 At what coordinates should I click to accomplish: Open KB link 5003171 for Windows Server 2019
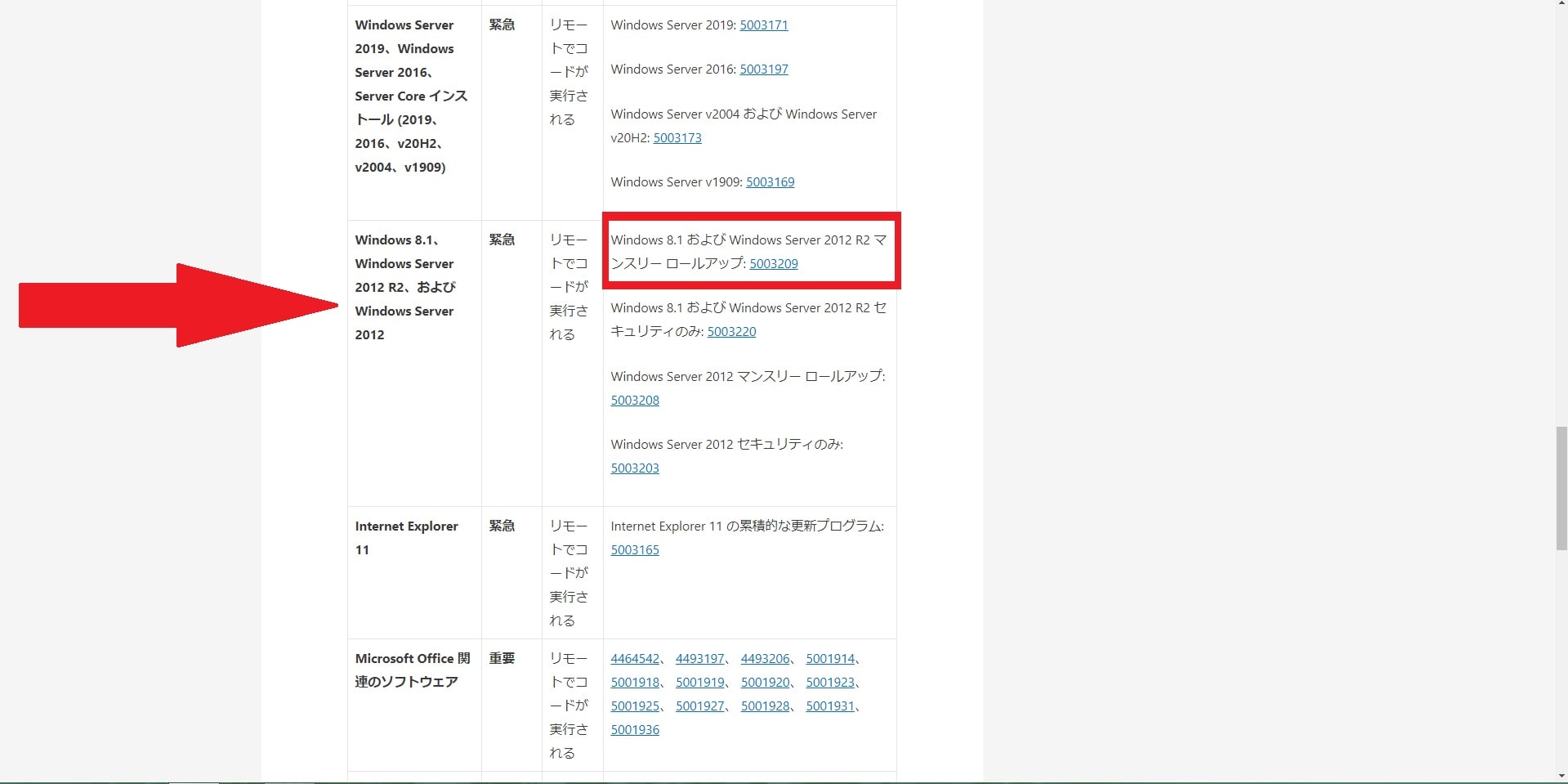[763, 25]
